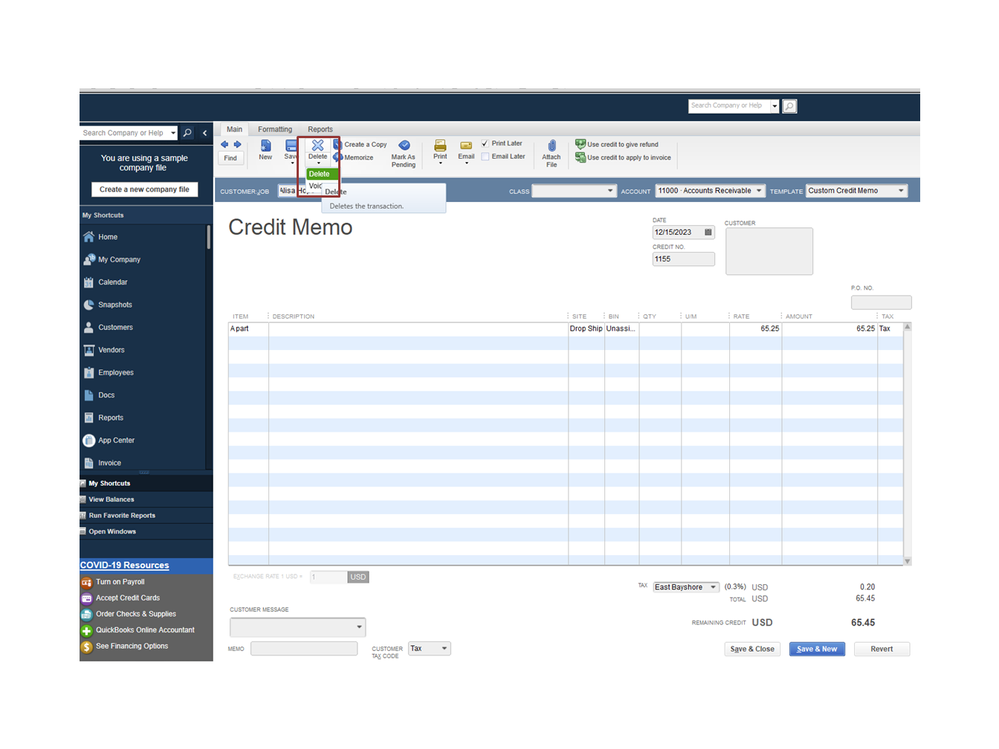Collapse the left sidebar arrow

click(205, 133)
